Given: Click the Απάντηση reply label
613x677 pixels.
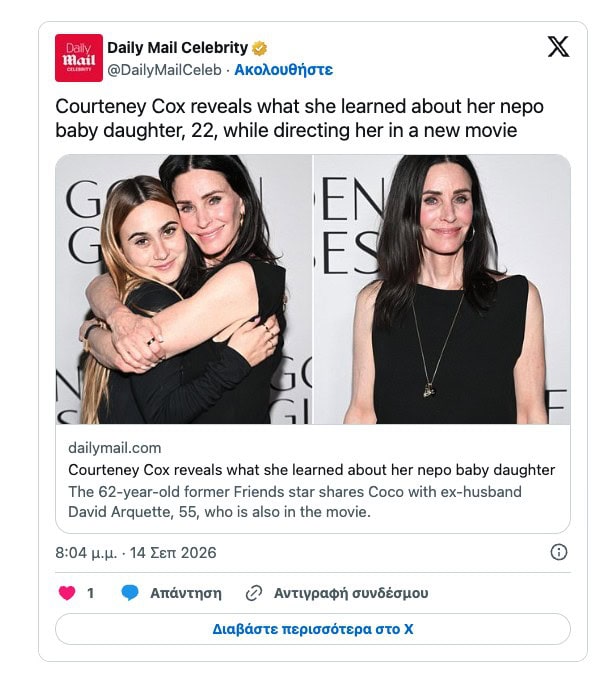Looking at the screenshot, I should 186,593.
